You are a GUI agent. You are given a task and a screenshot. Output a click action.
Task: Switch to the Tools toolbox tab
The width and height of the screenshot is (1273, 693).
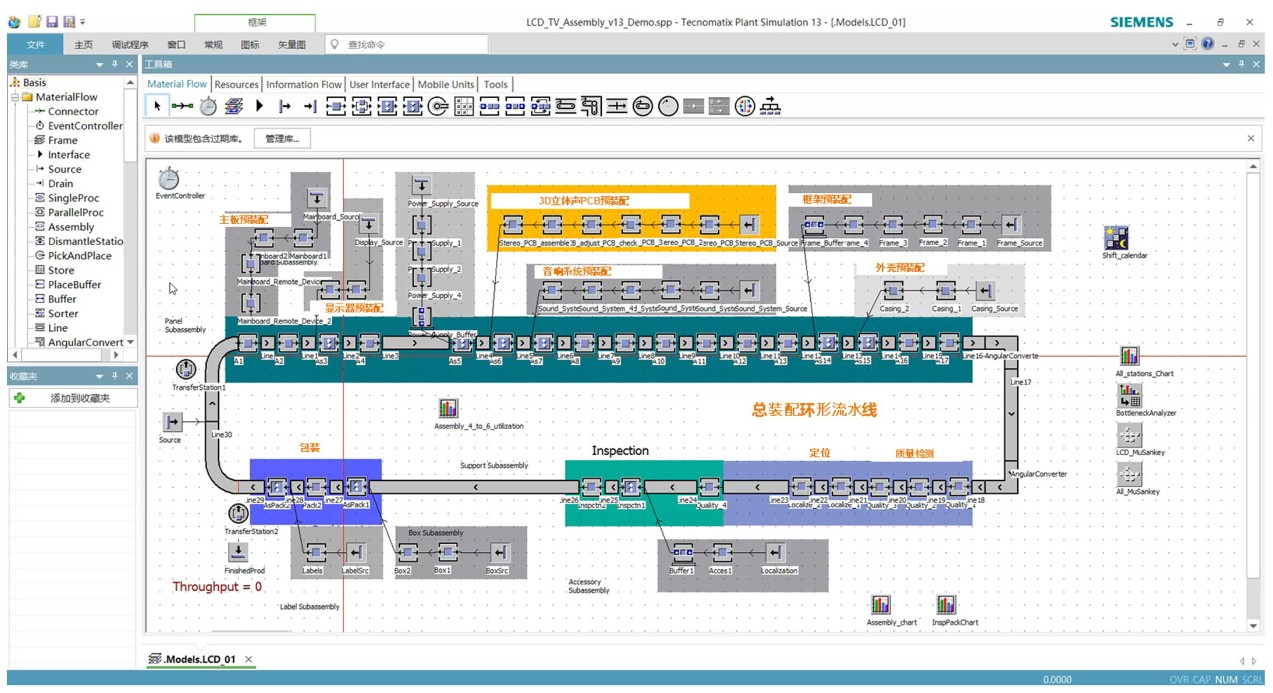click(x=496, y=84)
